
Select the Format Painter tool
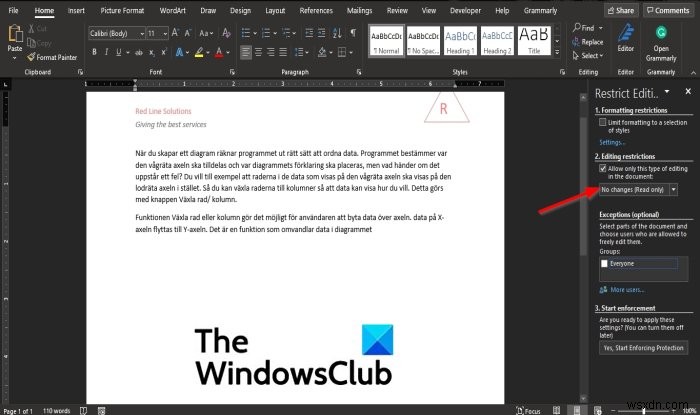(52, 57)
